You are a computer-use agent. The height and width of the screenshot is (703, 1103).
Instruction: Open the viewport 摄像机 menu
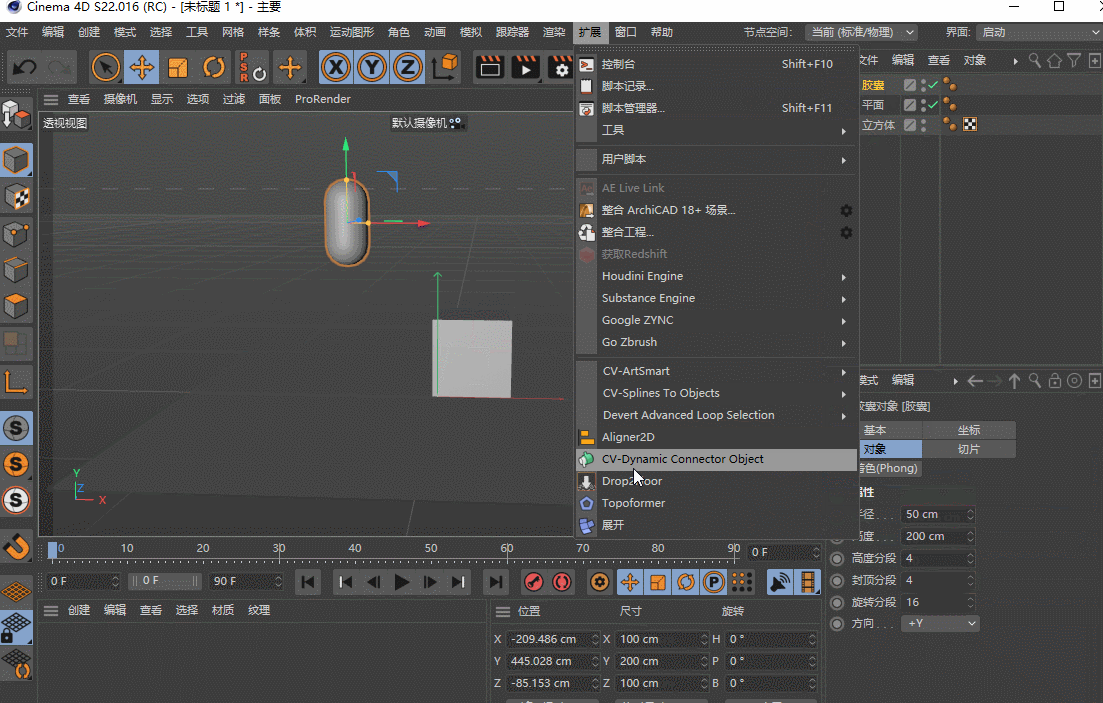(120, 99)
